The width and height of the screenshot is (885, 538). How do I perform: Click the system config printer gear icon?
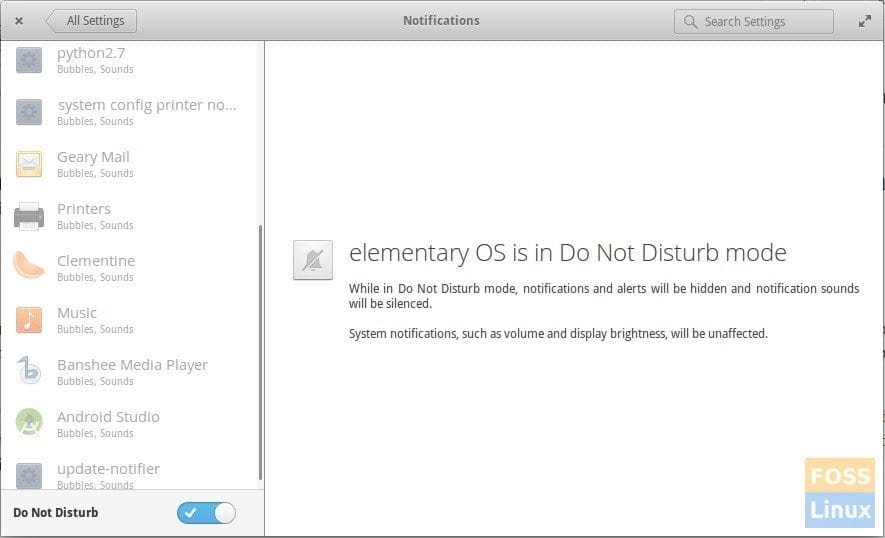click(29, 112)
